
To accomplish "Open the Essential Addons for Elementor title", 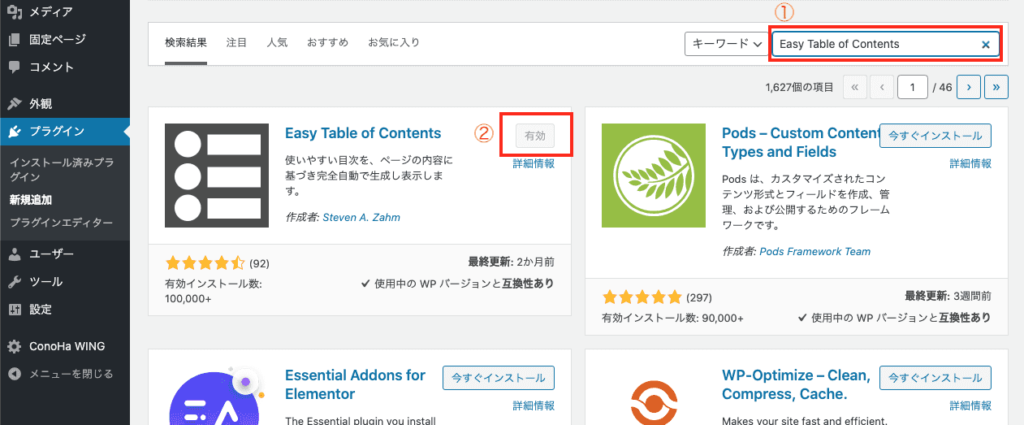I will (x=355, y=385).
